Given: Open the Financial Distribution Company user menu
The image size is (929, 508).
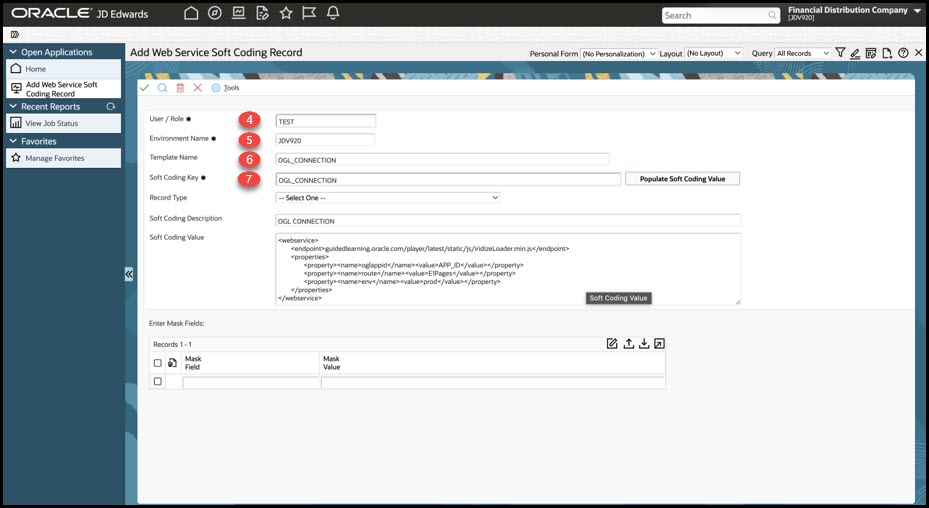Looking at the screenshot, I should point(854,13).
